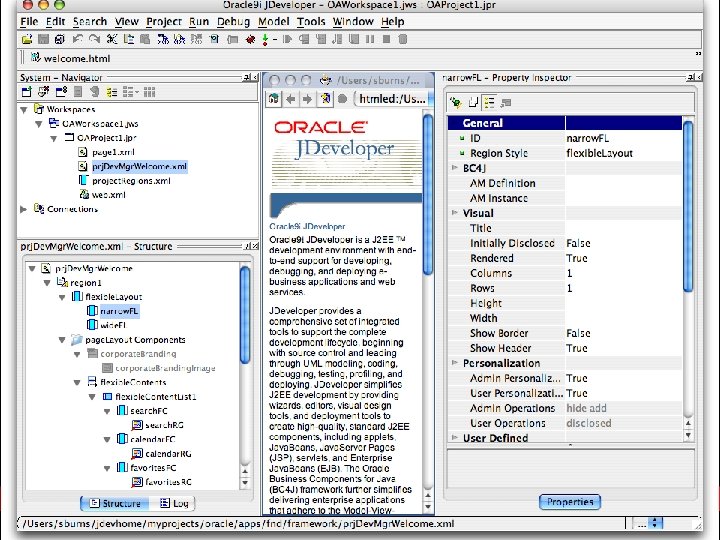The image size is (720, 540).
Task: Click the grid view icon in Navigator toolbar
Action: 149,92
